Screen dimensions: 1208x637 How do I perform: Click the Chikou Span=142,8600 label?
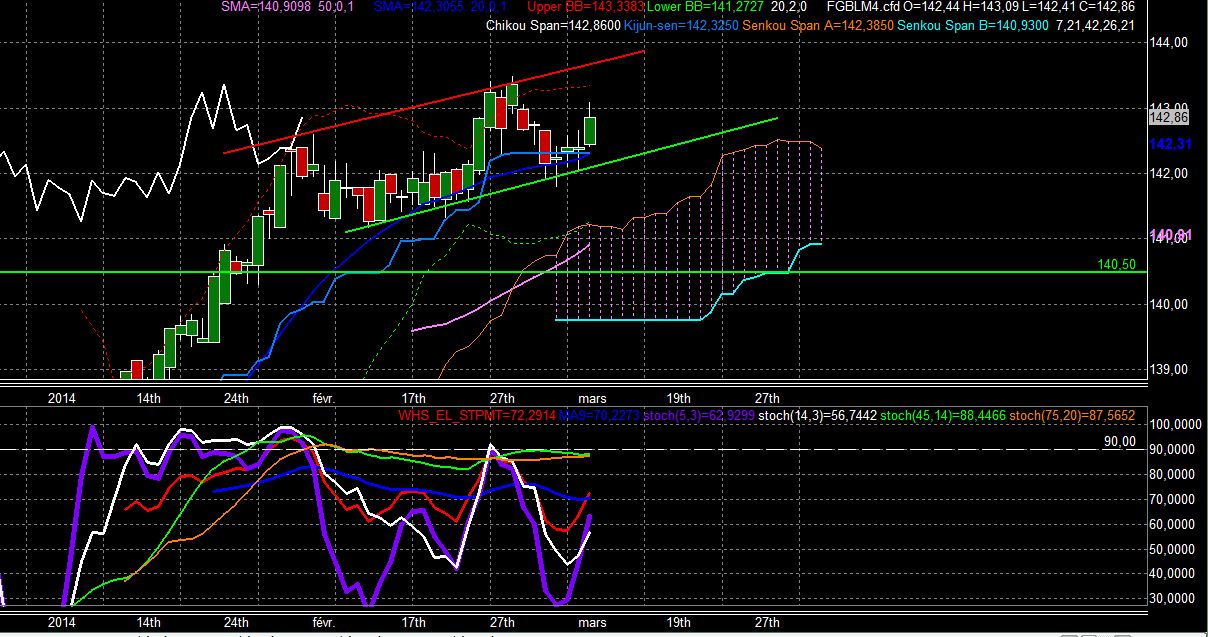[551, 25]
